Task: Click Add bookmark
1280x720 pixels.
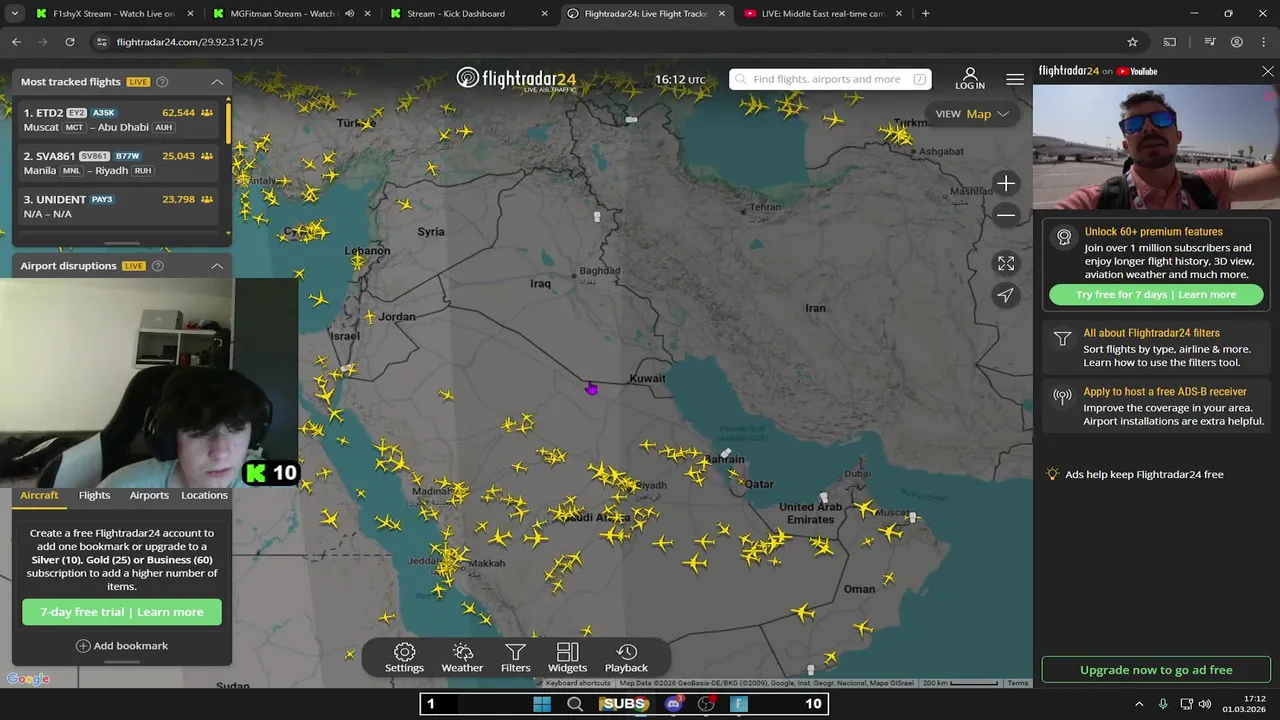Action: [x=122, y=646]
